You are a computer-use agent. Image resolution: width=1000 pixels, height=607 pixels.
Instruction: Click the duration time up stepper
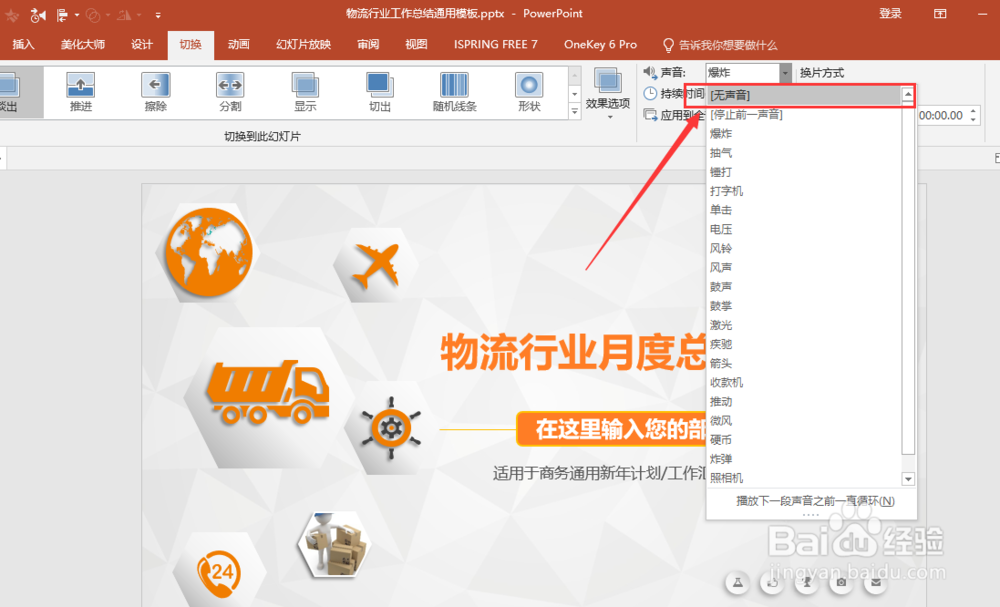click(x=972, y=110)
